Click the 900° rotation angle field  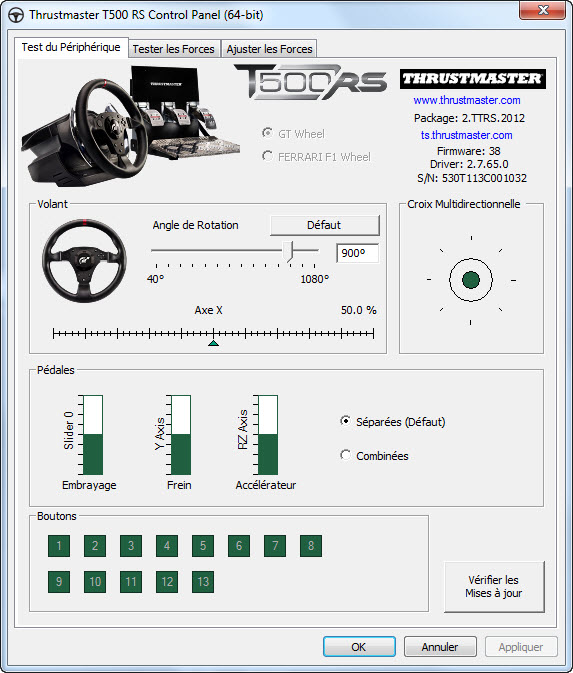358,253
